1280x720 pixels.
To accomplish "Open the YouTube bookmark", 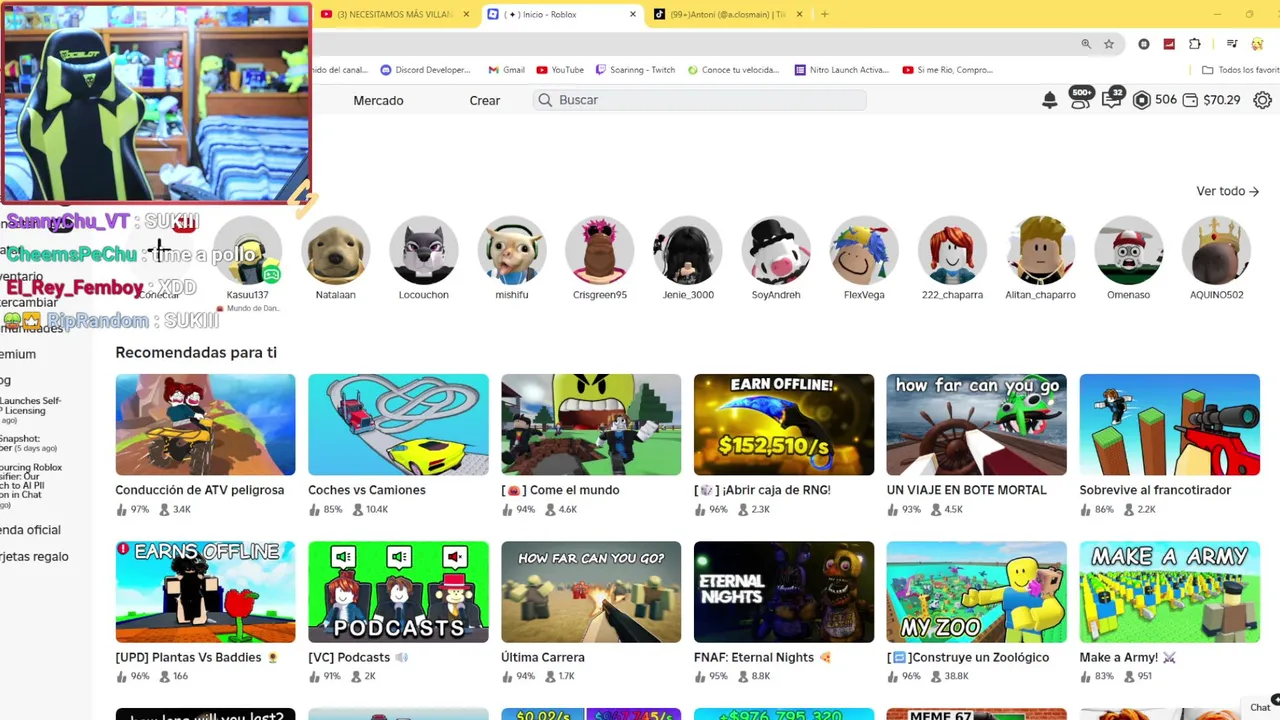I will pos(560,70).
